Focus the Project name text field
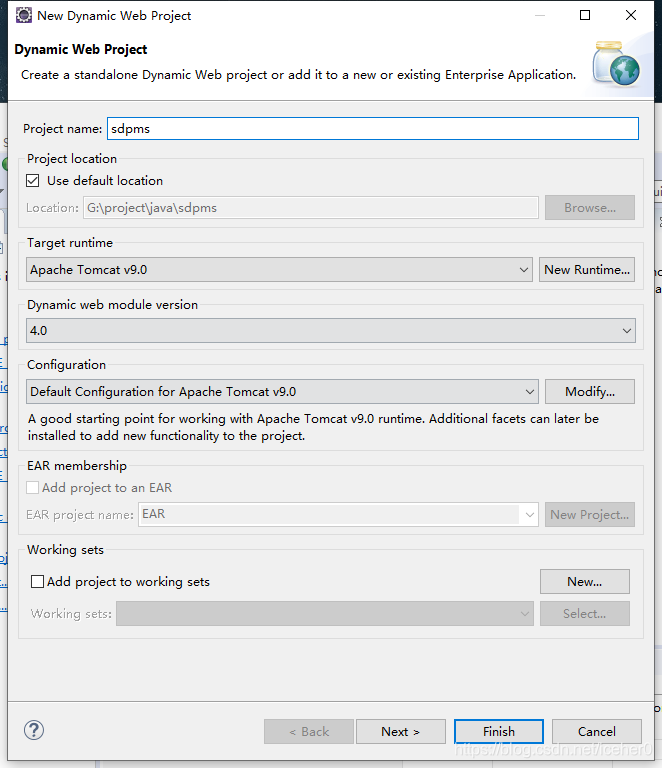The height and width of the screenshot is (768, 662). coord(373,128)
